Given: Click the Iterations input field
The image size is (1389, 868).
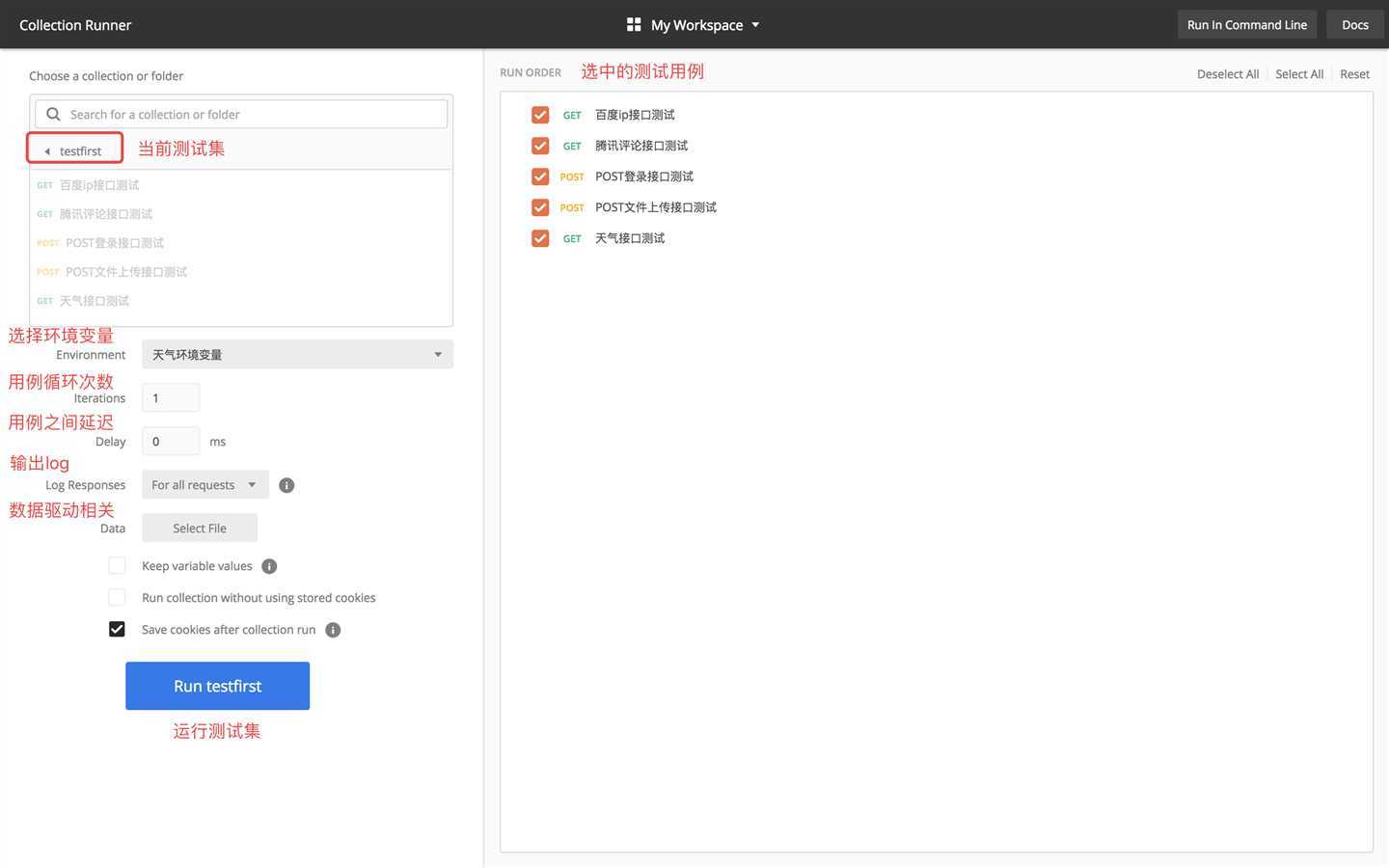Looking at the screenshot, I should [x=171, y=397].
